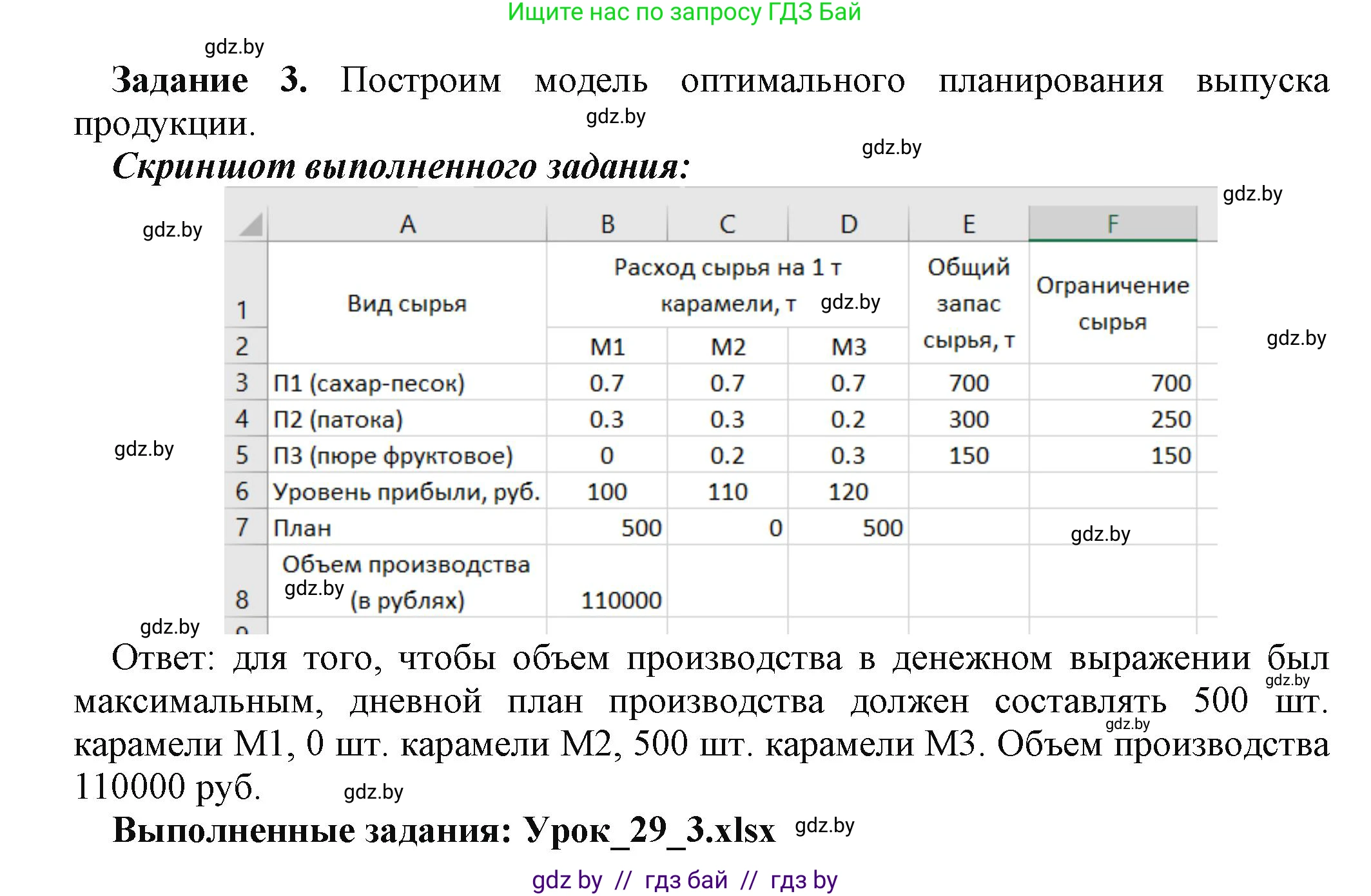Screen dimensions: 1371x896
Task: Click cell E3 with stock 700
Action: pos(969,382)
